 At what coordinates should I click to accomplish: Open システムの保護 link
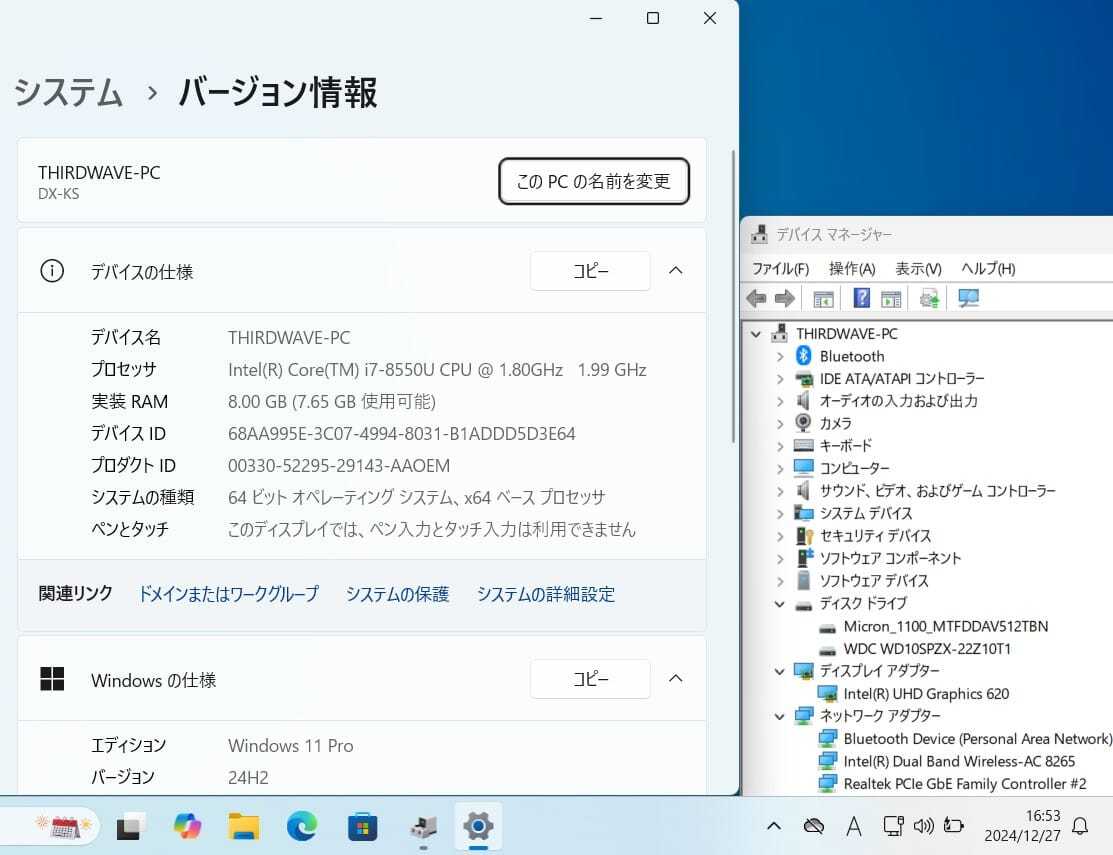398,594
